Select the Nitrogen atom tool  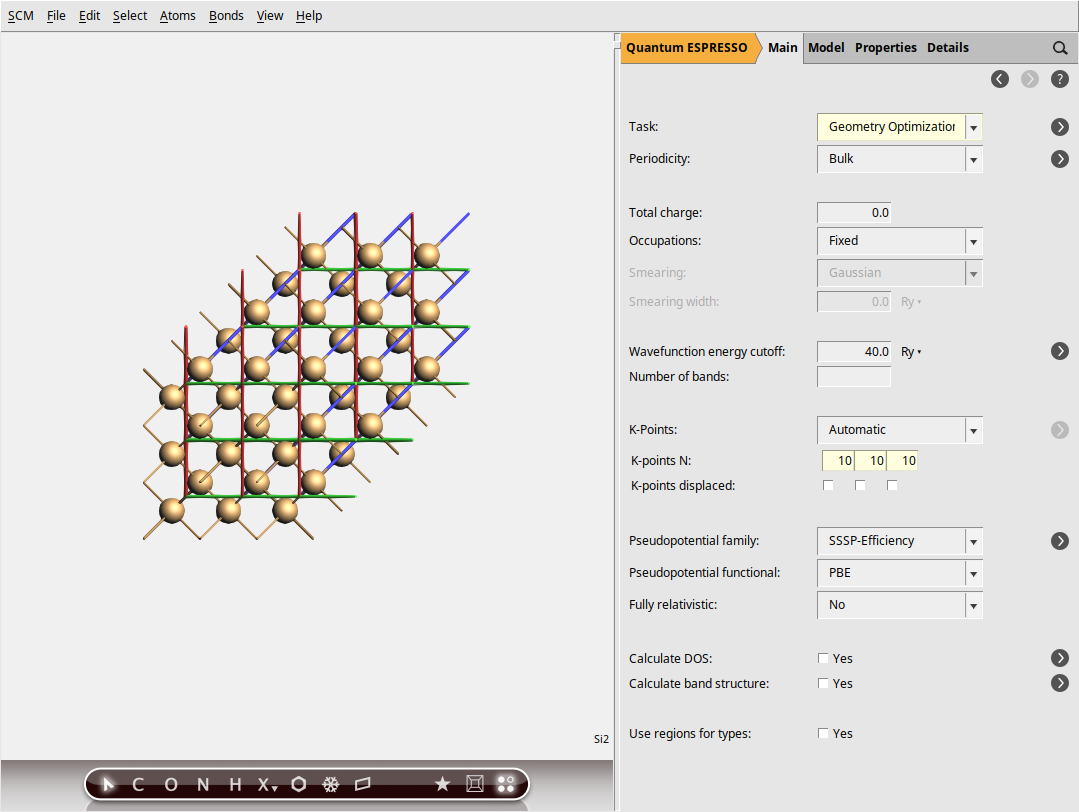202,784
